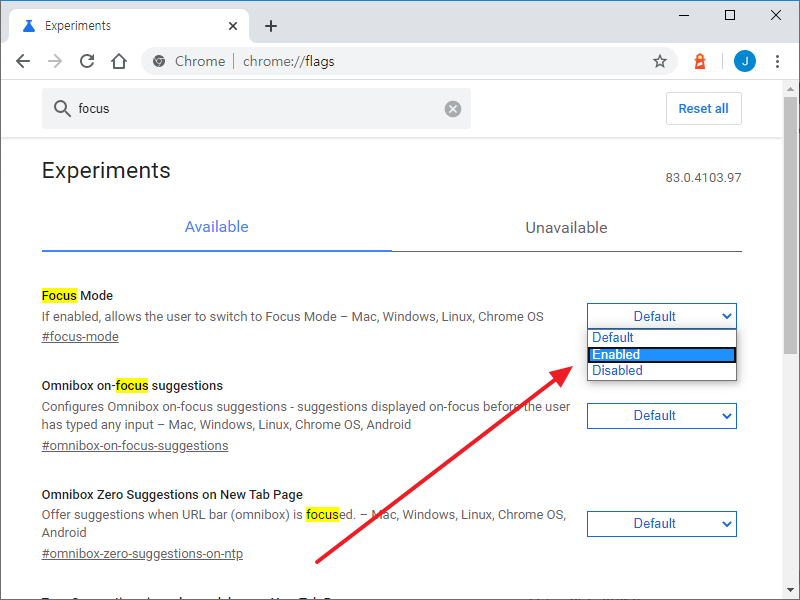Viewport: 800px width, 600px height.
Task: Click Omnibox Zero Suggestions on New Tab Page title
Action: tap(172, 495)
